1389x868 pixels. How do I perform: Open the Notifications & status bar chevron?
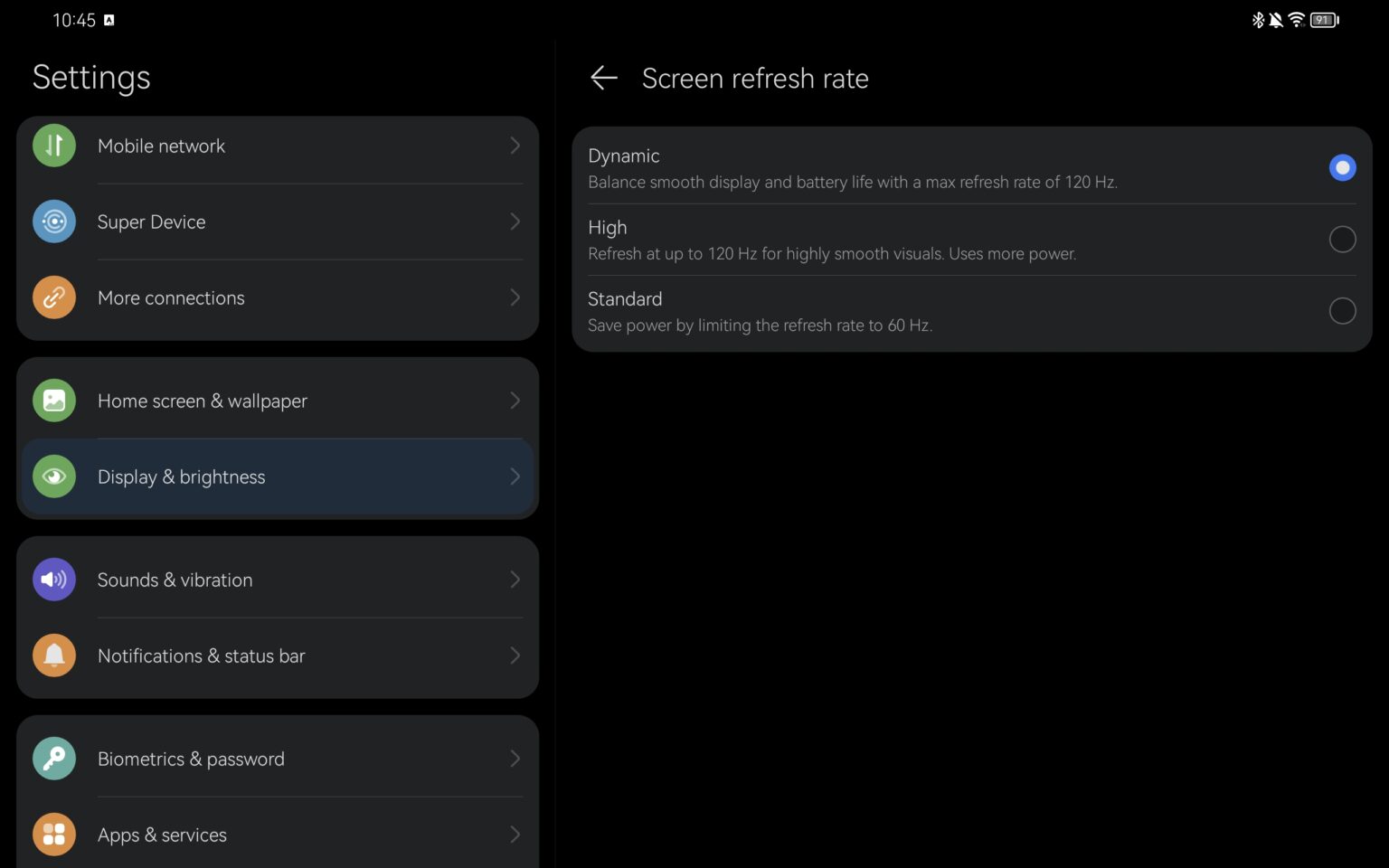coord(515,656)
